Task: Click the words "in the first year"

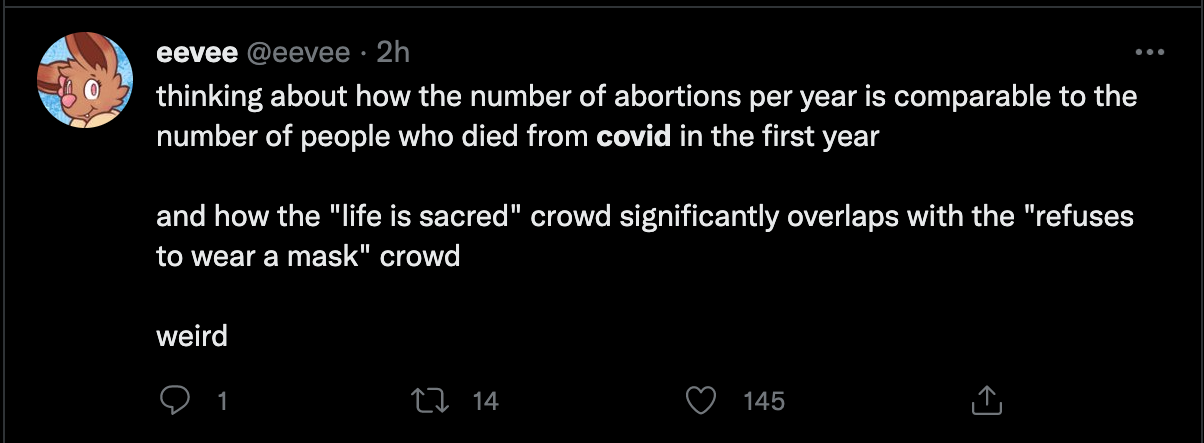Action: [778, 136]
